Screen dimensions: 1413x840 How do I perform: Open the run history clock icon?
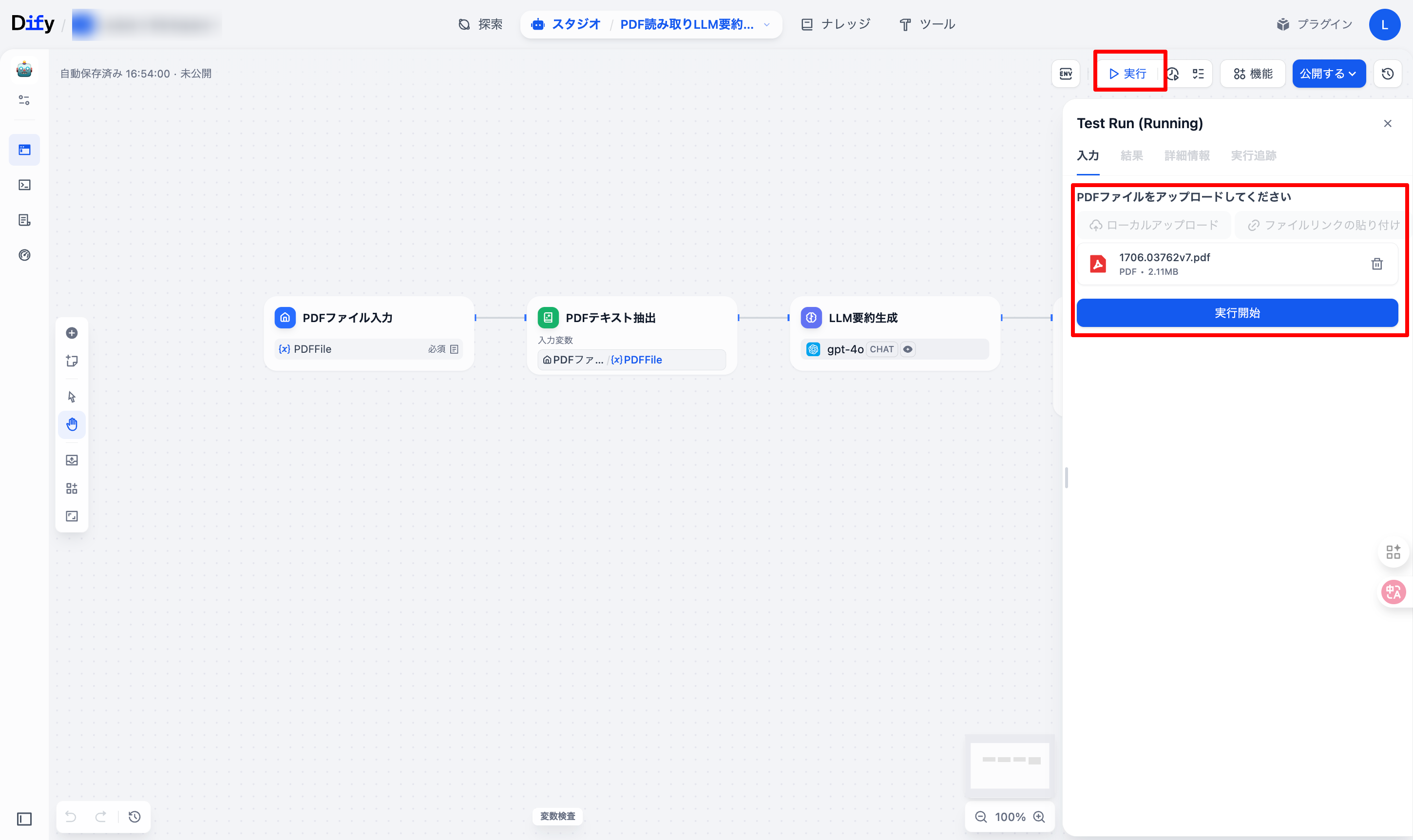1173,74
